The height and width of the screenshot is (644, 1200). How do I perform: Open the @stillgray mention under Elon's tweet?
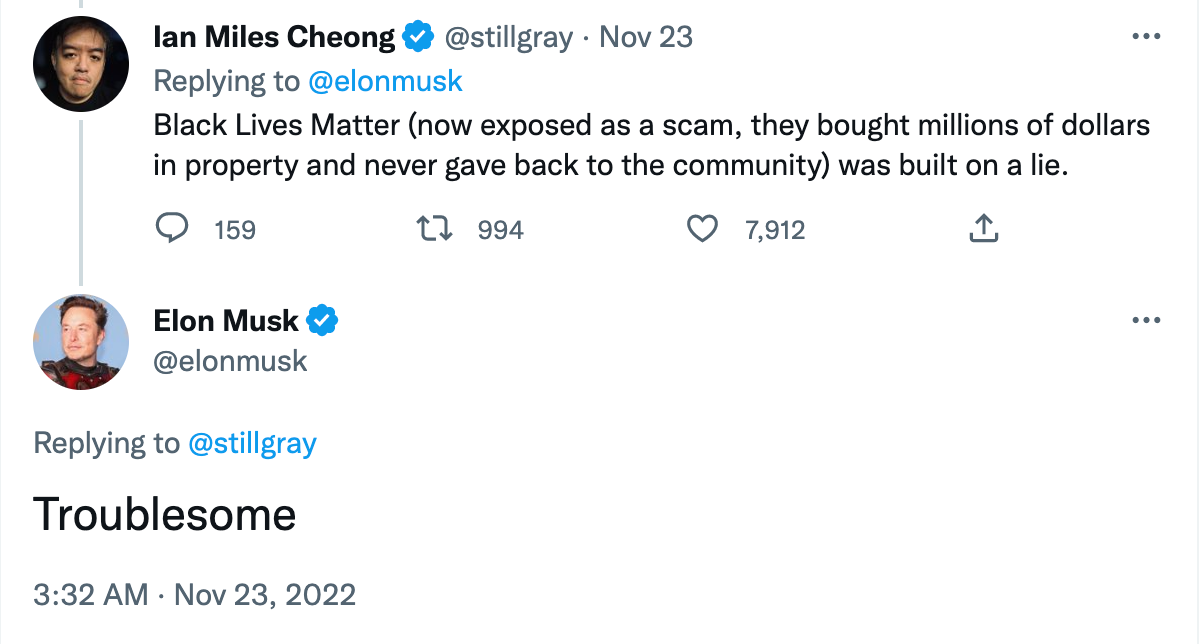click(x=254, y=443)
